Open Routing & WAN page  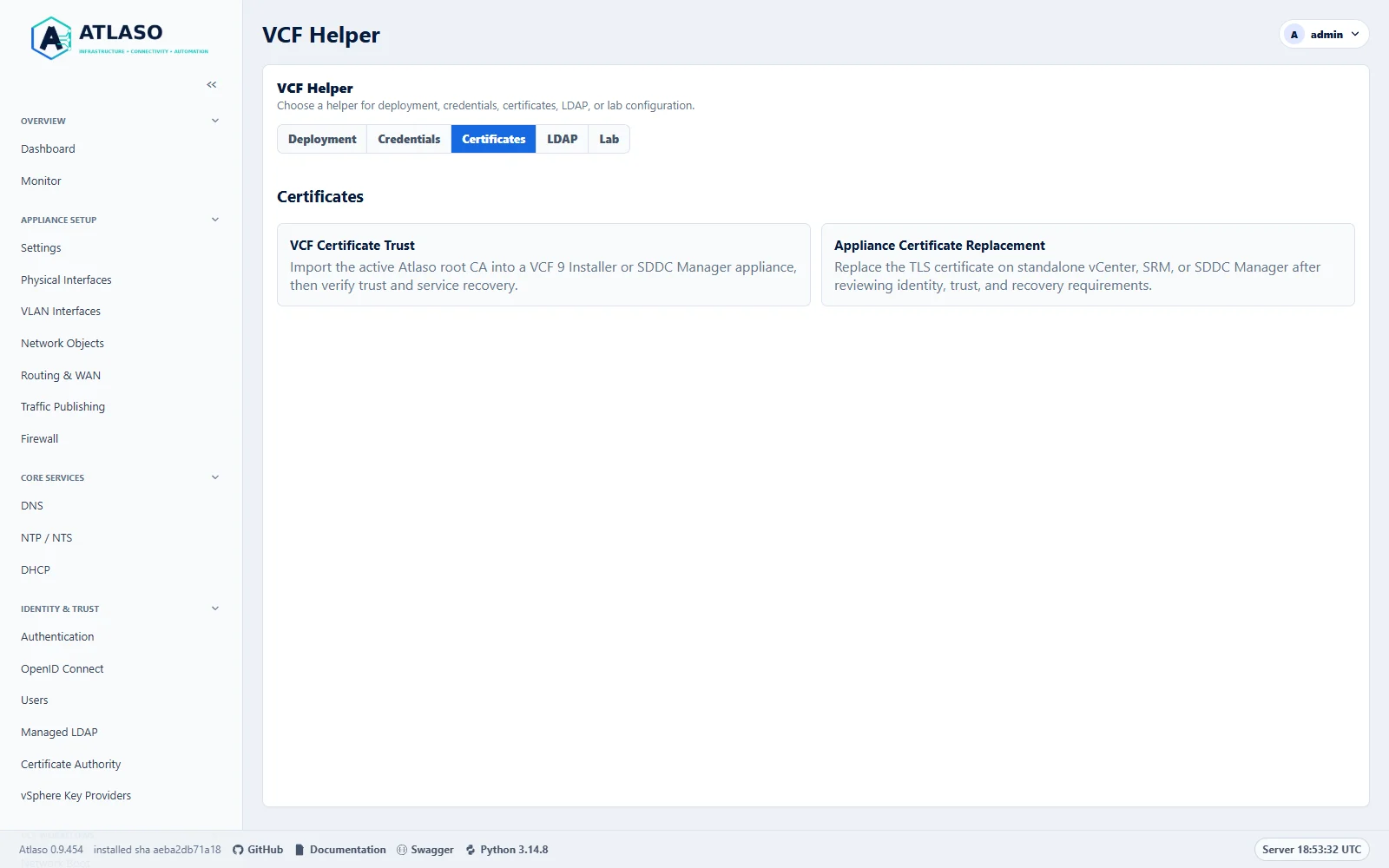[x=61, y=376]
